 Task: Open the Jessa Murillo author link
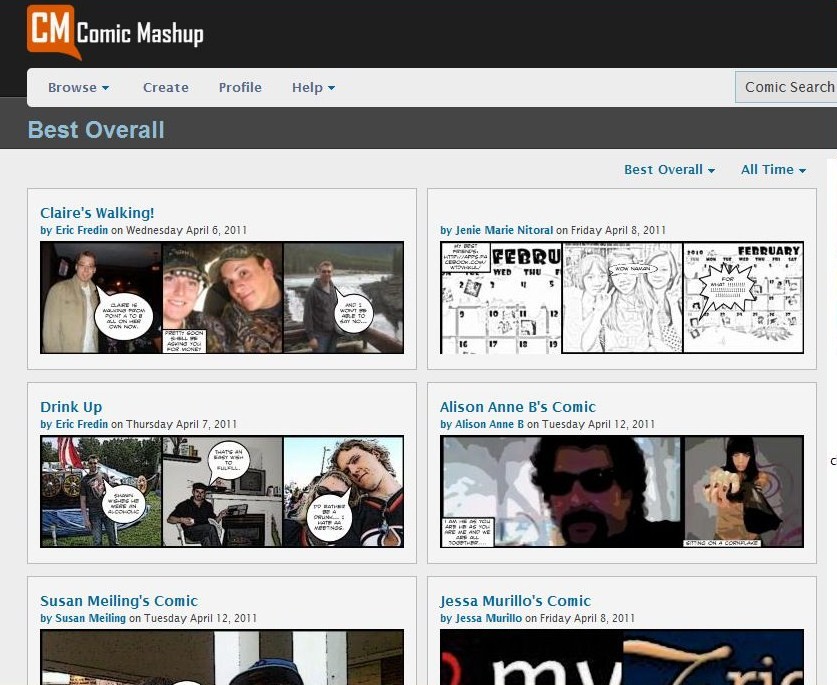[488, 618]
